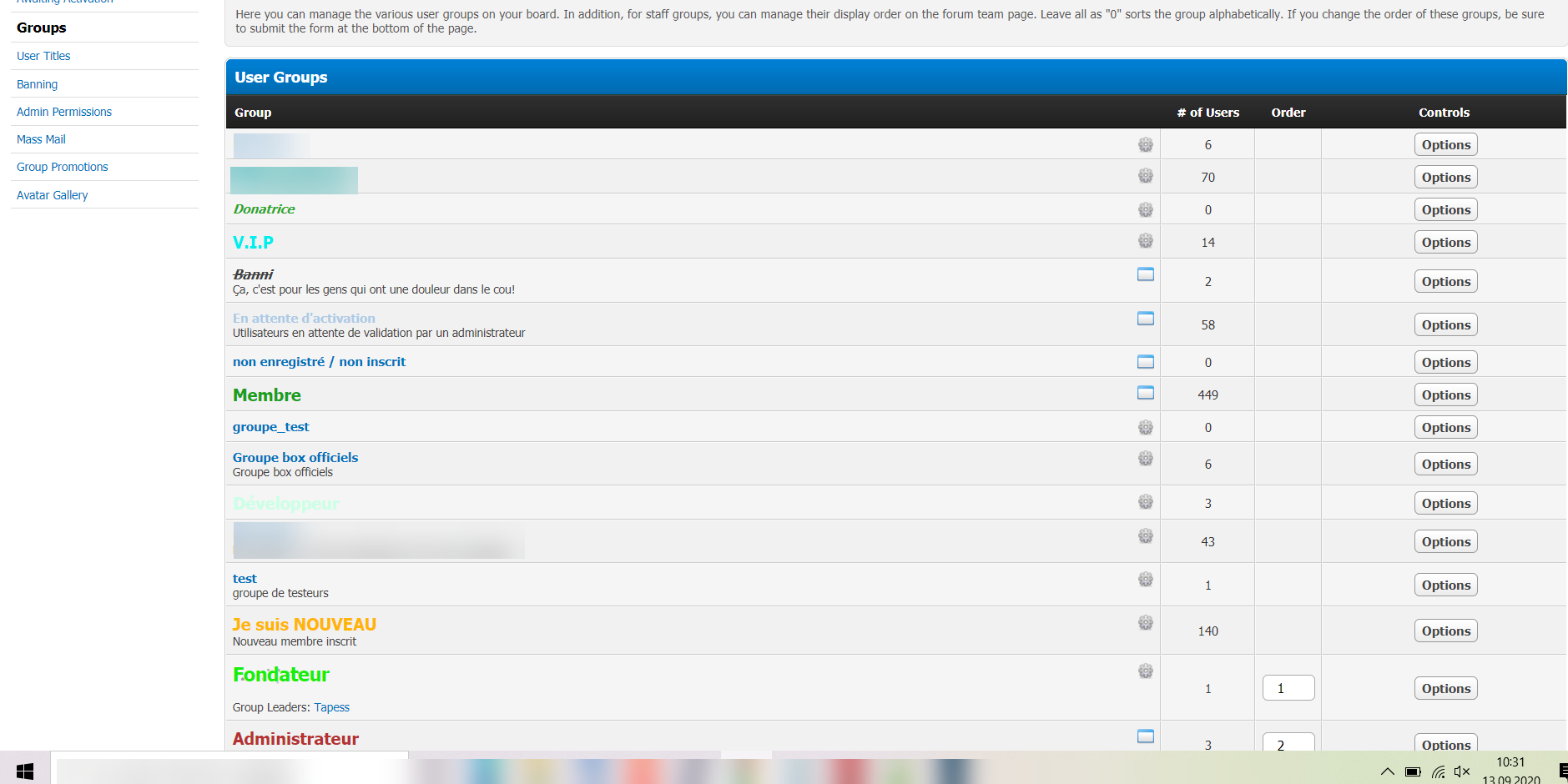
Task: Click gear icon in row with 70 users
Action: pyautogui.click(x=1146, y=175)
